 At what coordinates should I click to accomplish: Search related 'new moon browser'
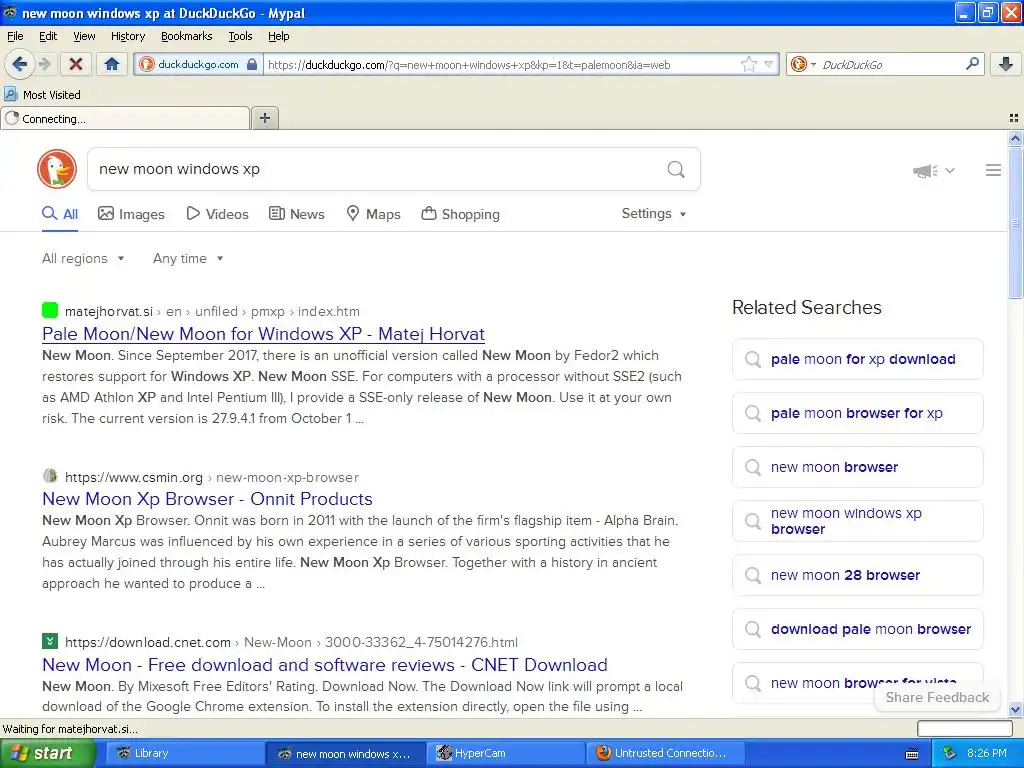click(857, 468)
